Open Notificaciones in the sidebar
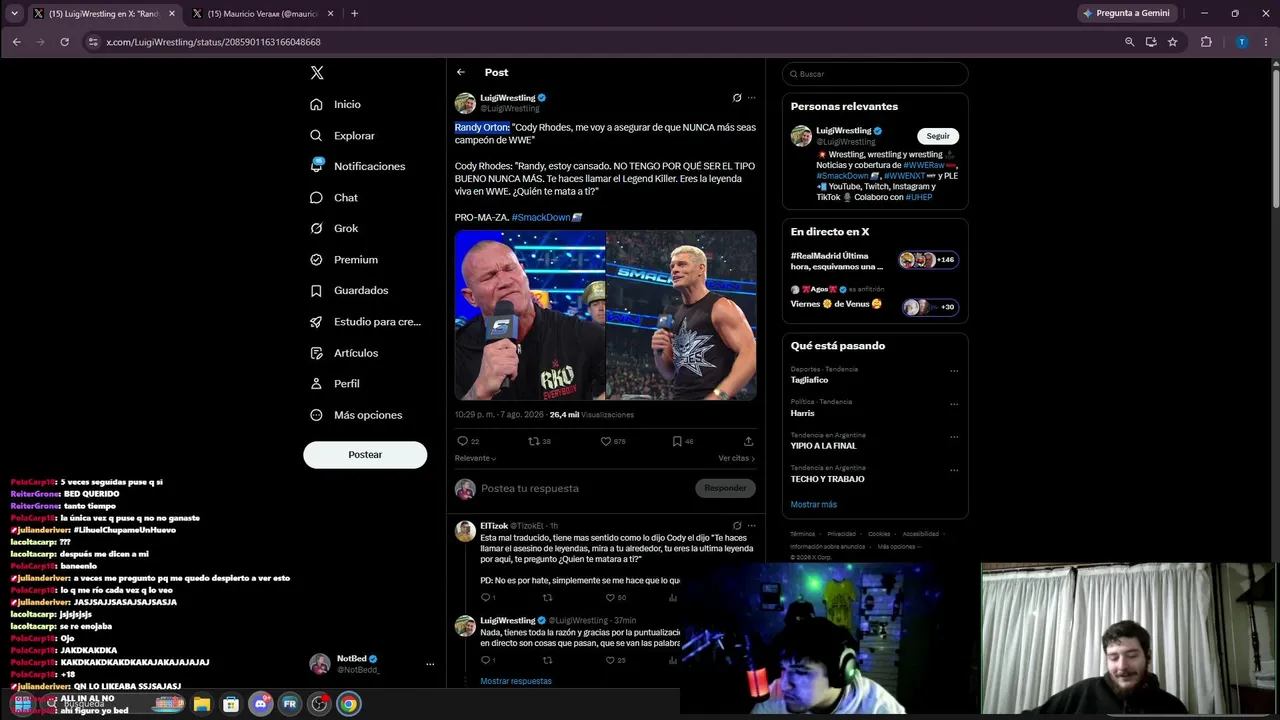This screenshot has height=720, width=1280. (x=358, y=166)
